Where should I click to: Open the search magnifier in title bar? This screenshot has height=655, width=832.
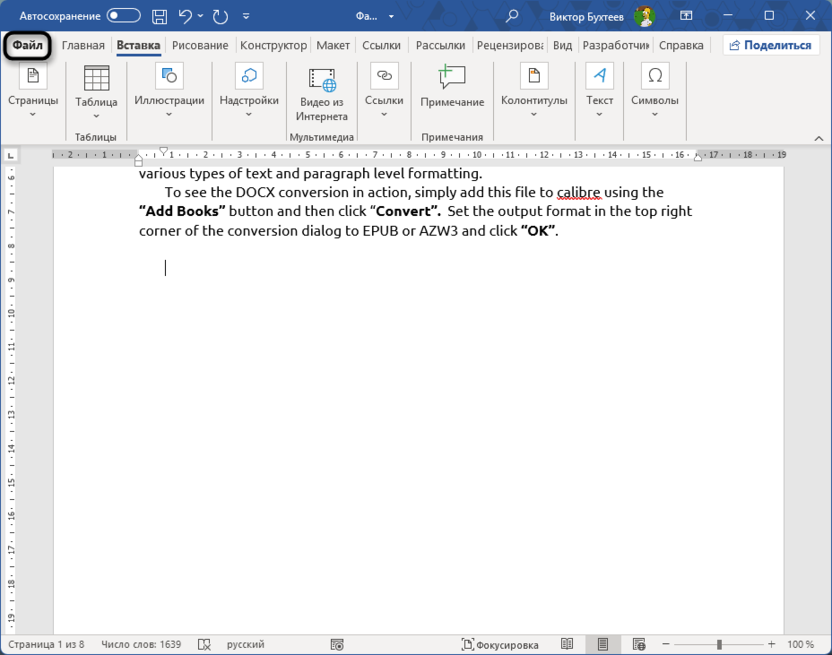512,16
